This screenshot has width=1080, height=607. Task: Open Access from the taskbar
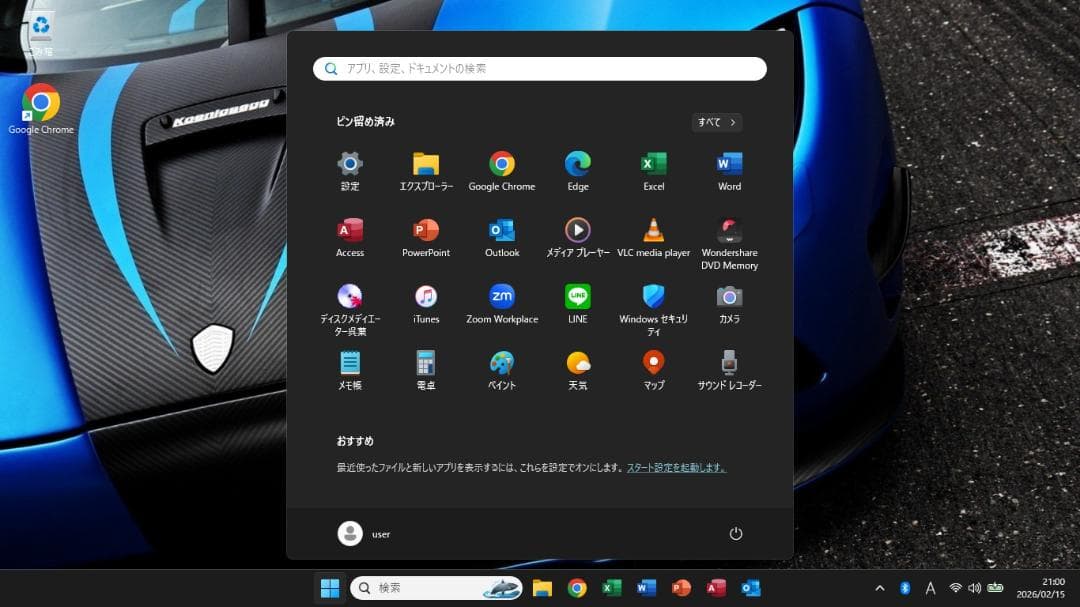tap(716, 588)
